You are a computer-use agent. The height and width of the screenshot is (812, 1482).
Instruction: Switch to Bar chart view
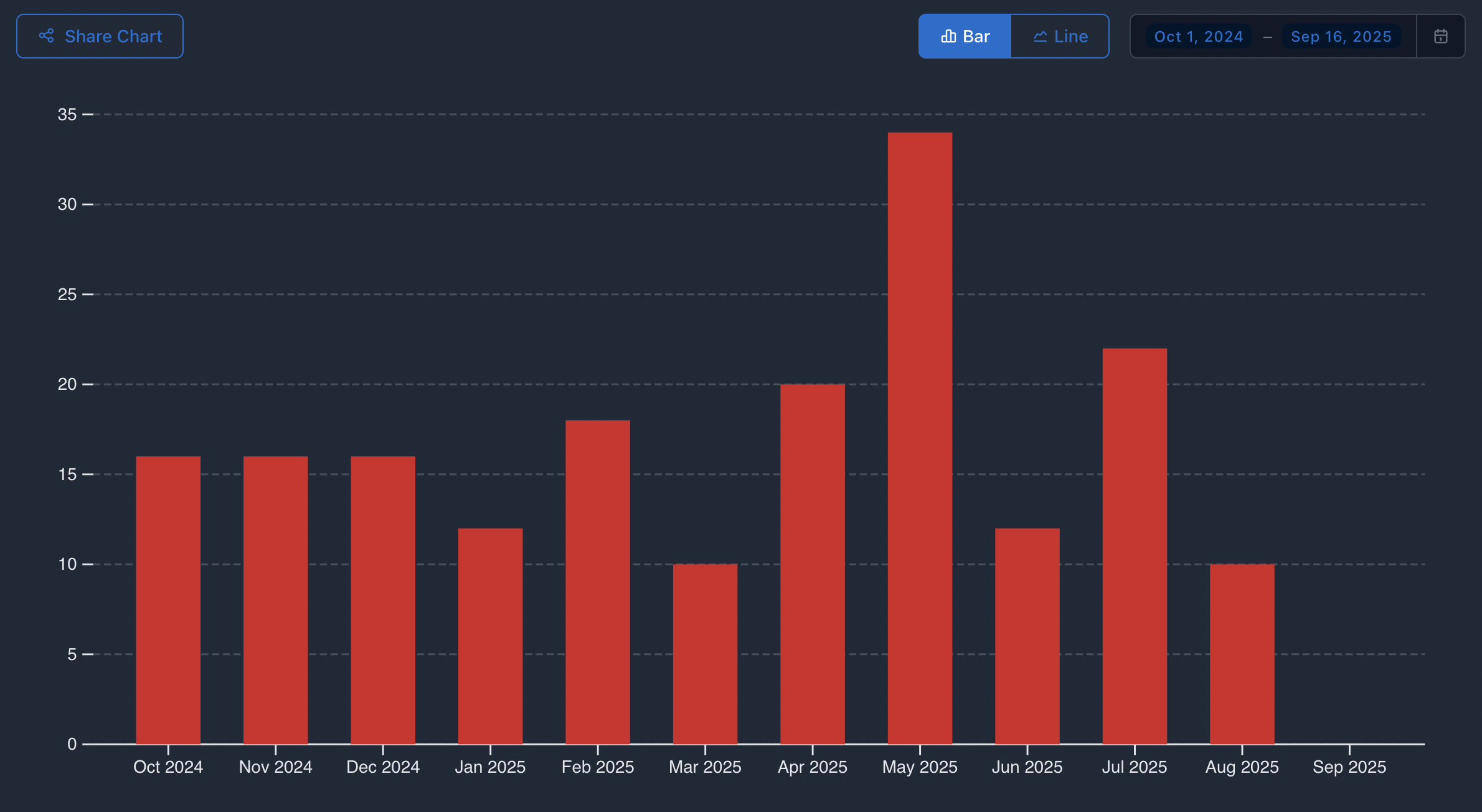pos(965,37)
